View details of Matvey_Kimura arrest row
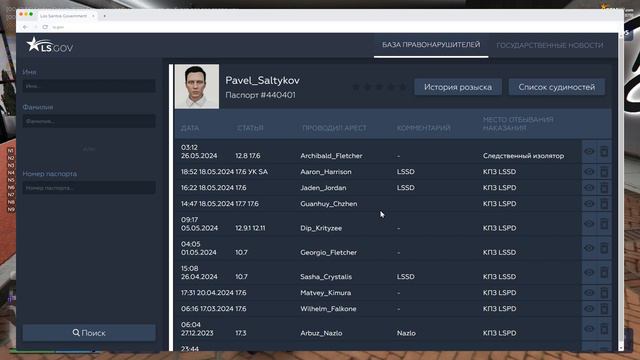The height and width of the screenshot is (360, 640). (x=589, y=293)
